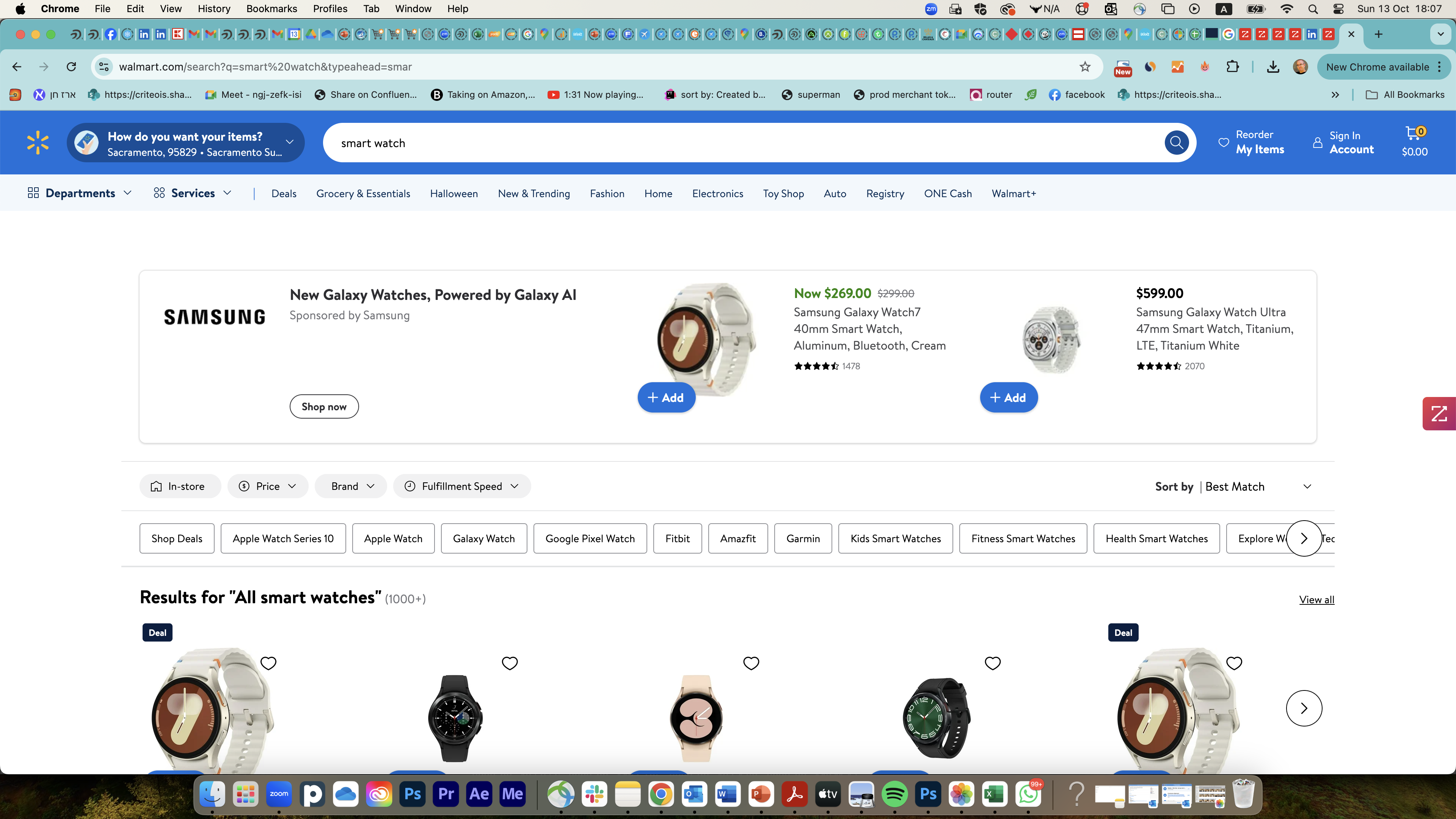This screenshot has height=819, width=1456.
Task: Expand the Departments menu
Action: pos(80,193)
